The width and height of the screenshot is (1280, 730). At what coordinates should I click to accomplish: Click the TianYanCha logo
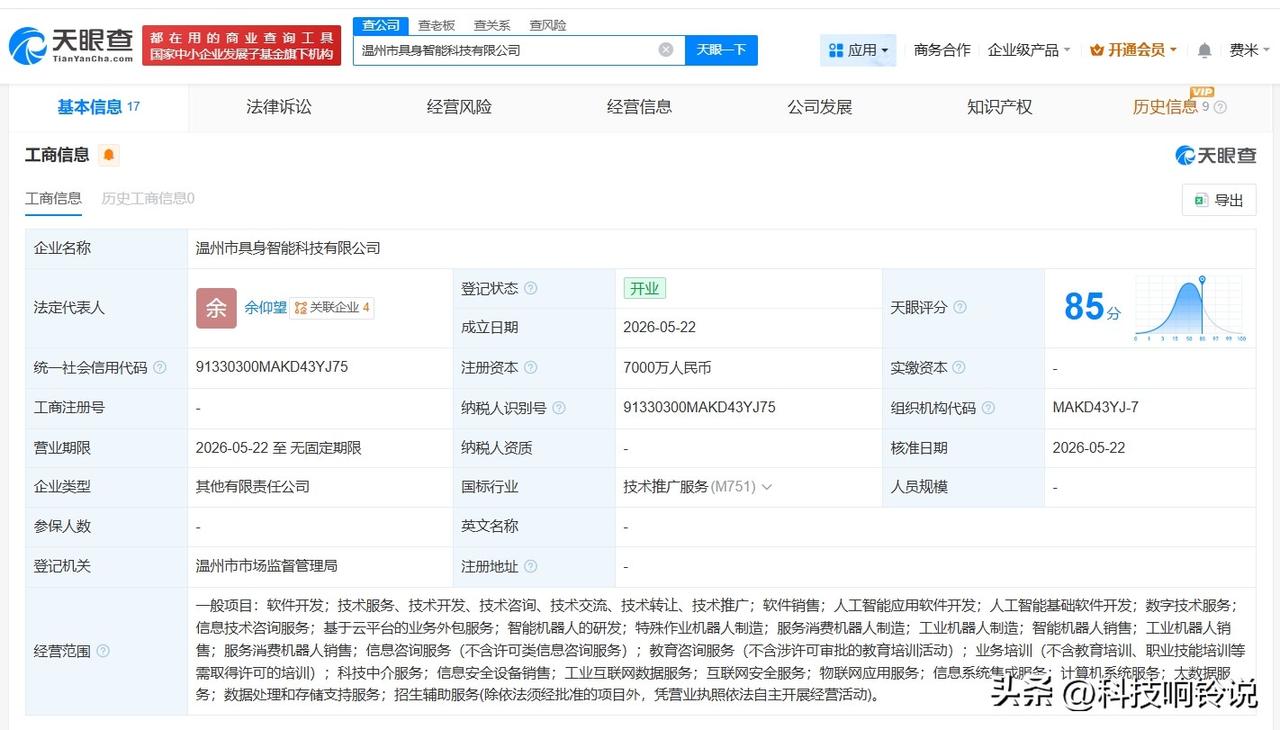point(70,45)
